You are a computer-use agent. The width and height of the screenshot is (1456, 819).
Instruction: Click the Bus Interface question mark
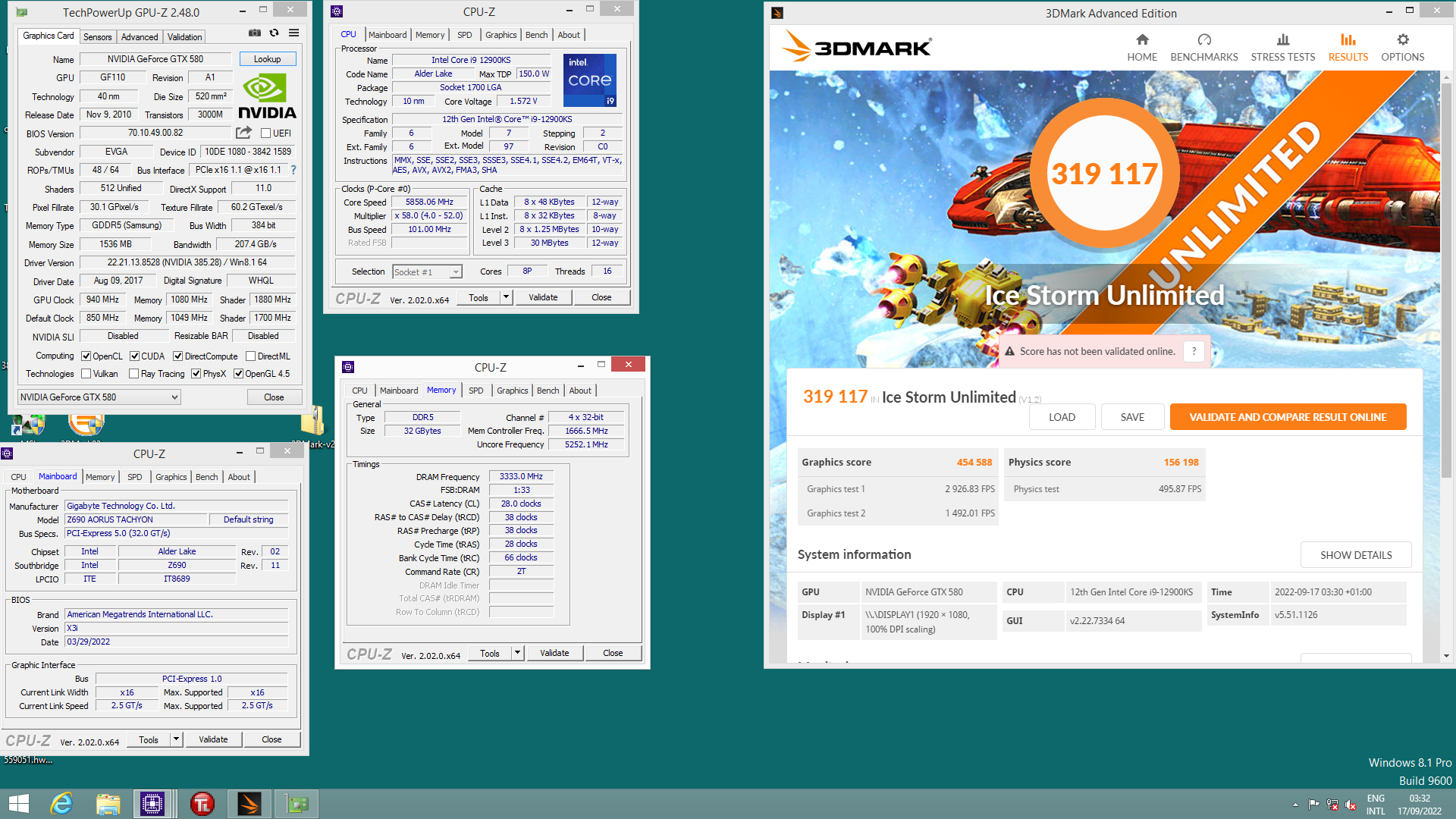click(293, 170)
